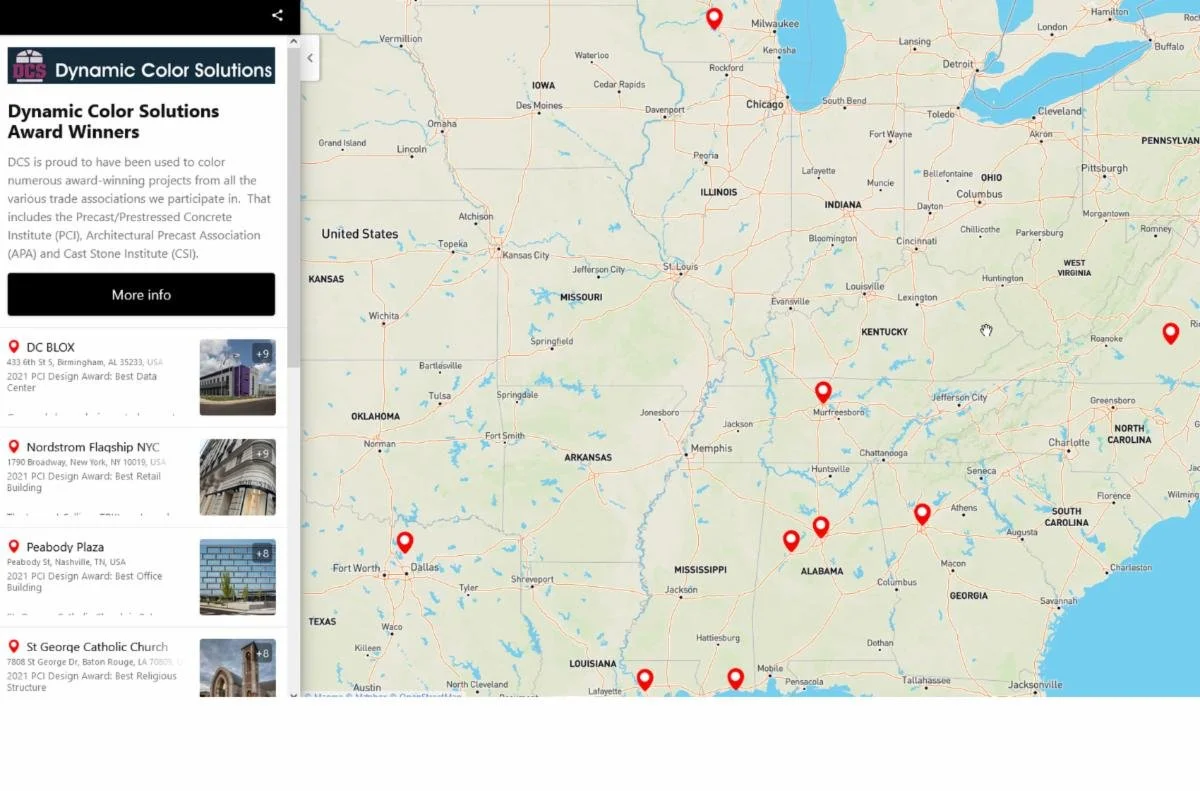Click the Alabama marker nearest Mississippi border

click(791, 541)
